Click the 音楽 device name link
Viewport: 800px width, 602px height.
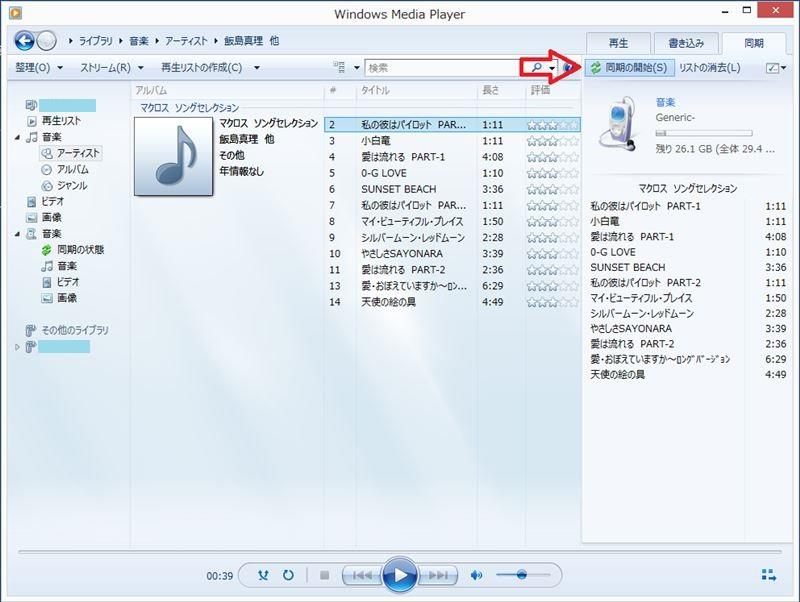[665, 102]
